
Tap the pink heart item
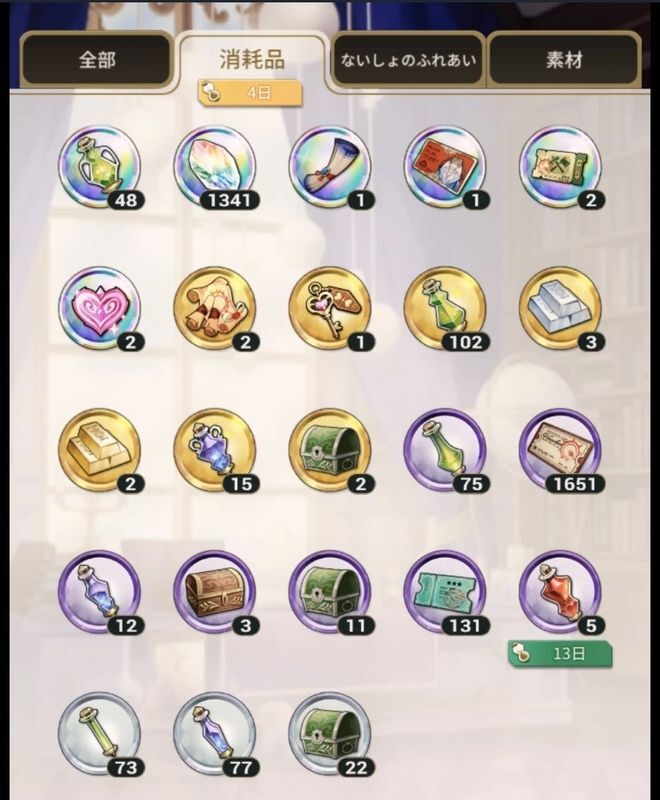(x=99, y=309)
